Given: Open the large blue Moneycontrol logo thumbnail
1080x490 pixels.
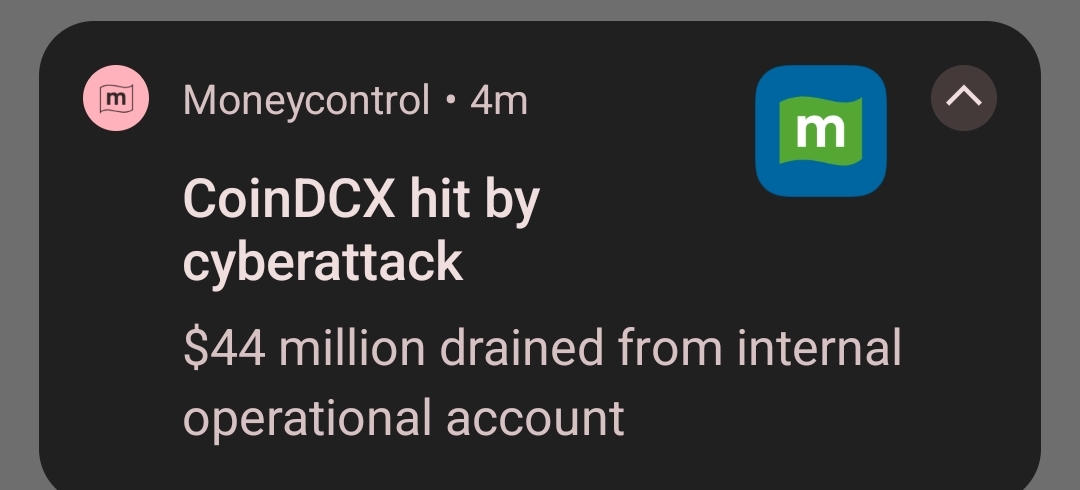Looking at the screenshot, I should (820, 130).
